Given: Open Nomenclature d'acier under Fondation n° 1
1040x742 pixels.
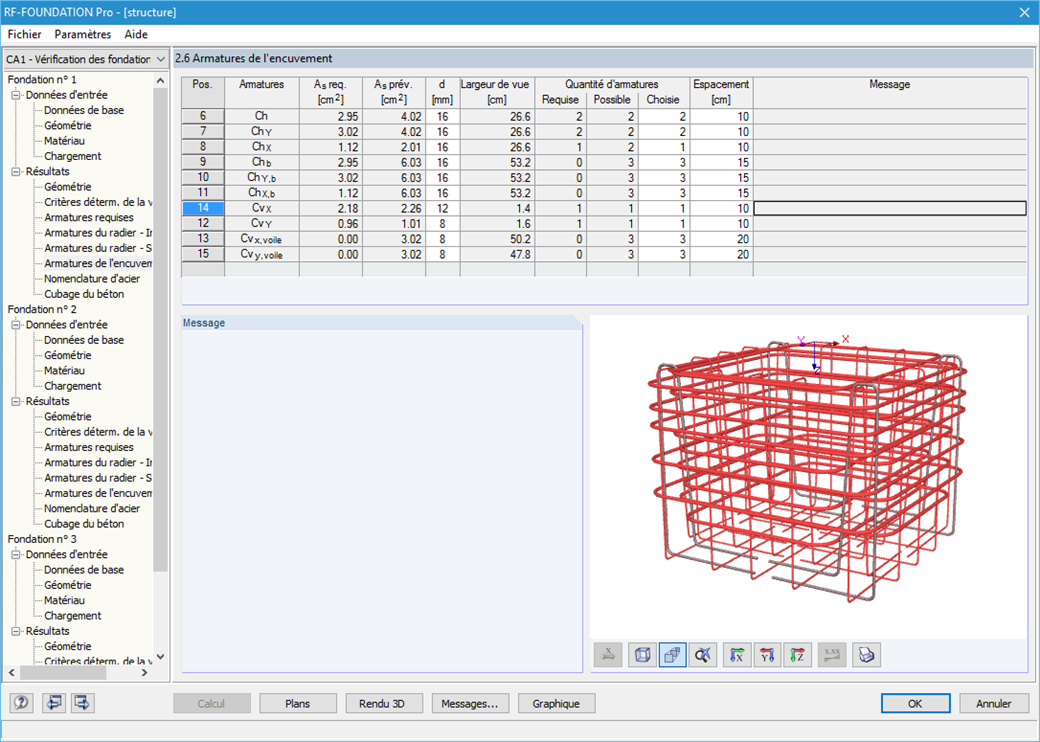Looking at the screenshot, I should click(x=92, y=278).
